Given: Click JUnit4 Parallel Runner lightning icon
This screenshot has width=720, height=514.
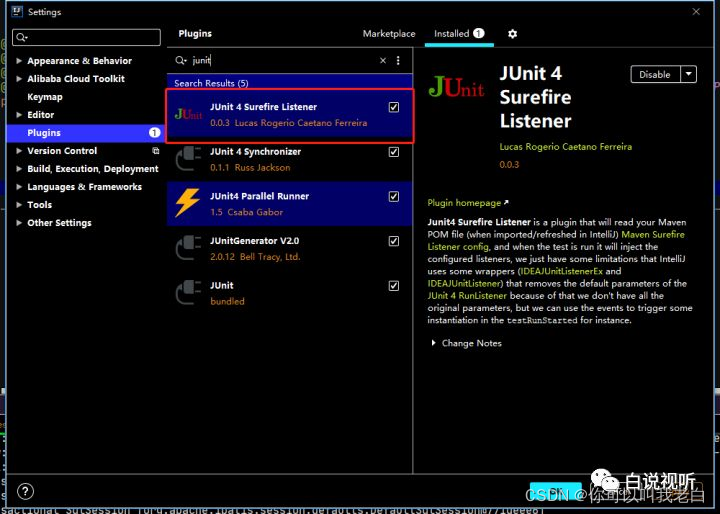Looking at the screenshot, I should 188,203.
